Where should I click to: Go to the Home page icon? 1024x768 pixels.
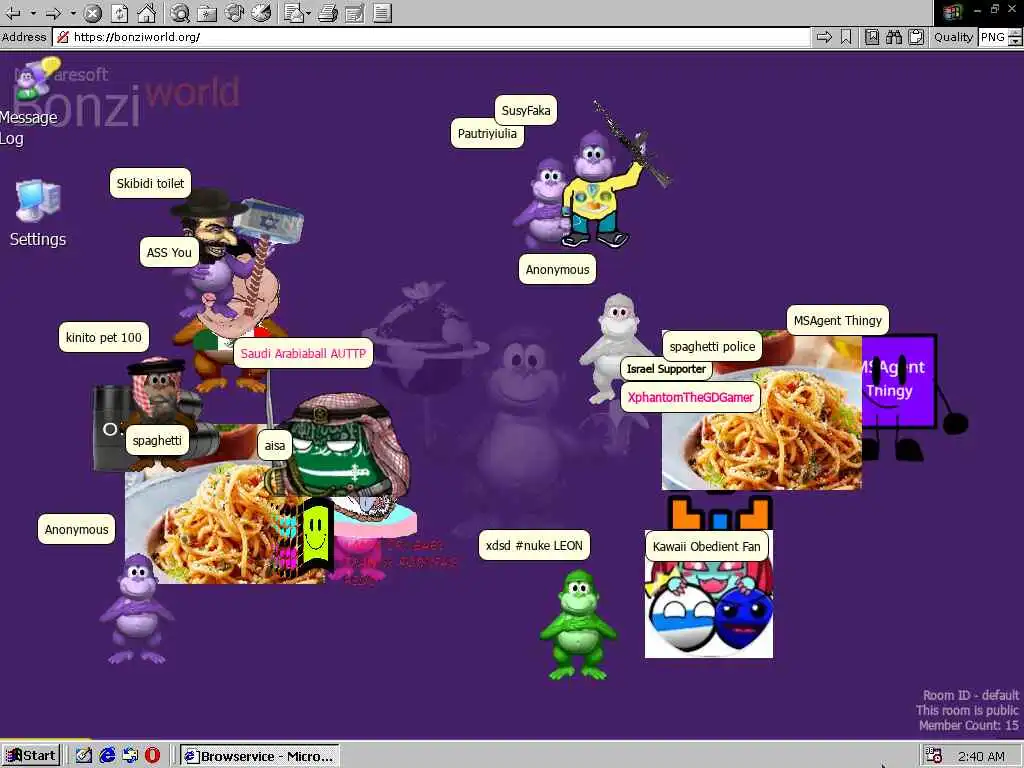[146, 12]
